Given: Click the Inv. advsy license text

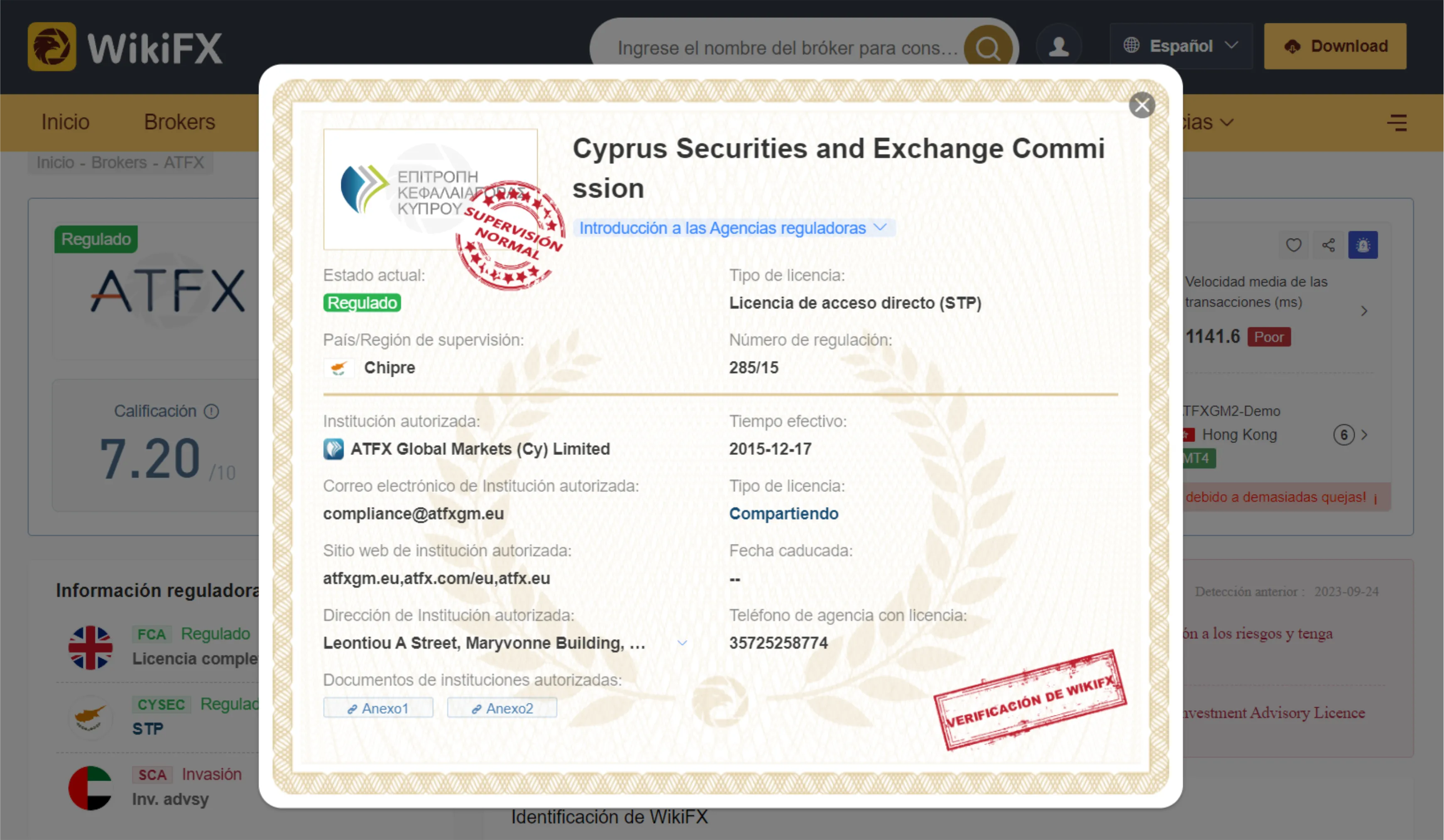Looking at the screenshot, I should click(x=170, y=799).
